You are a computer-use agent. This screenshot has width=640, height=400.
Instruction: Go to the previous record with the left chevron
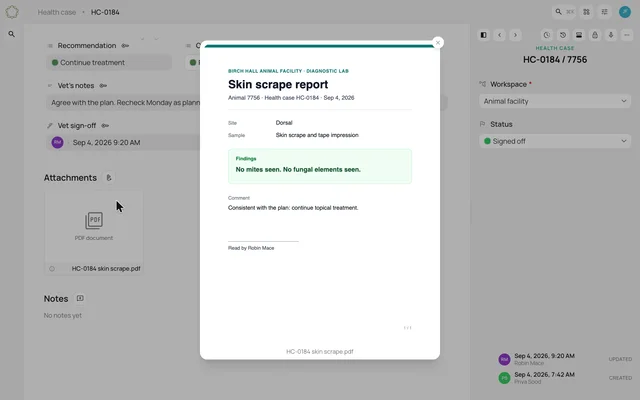point(500,35)
